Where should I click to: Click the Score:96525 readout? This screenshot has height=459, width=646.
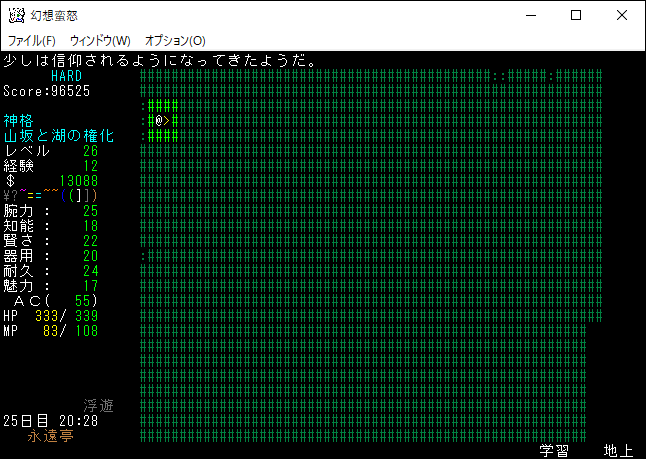(x=47, y=91)
